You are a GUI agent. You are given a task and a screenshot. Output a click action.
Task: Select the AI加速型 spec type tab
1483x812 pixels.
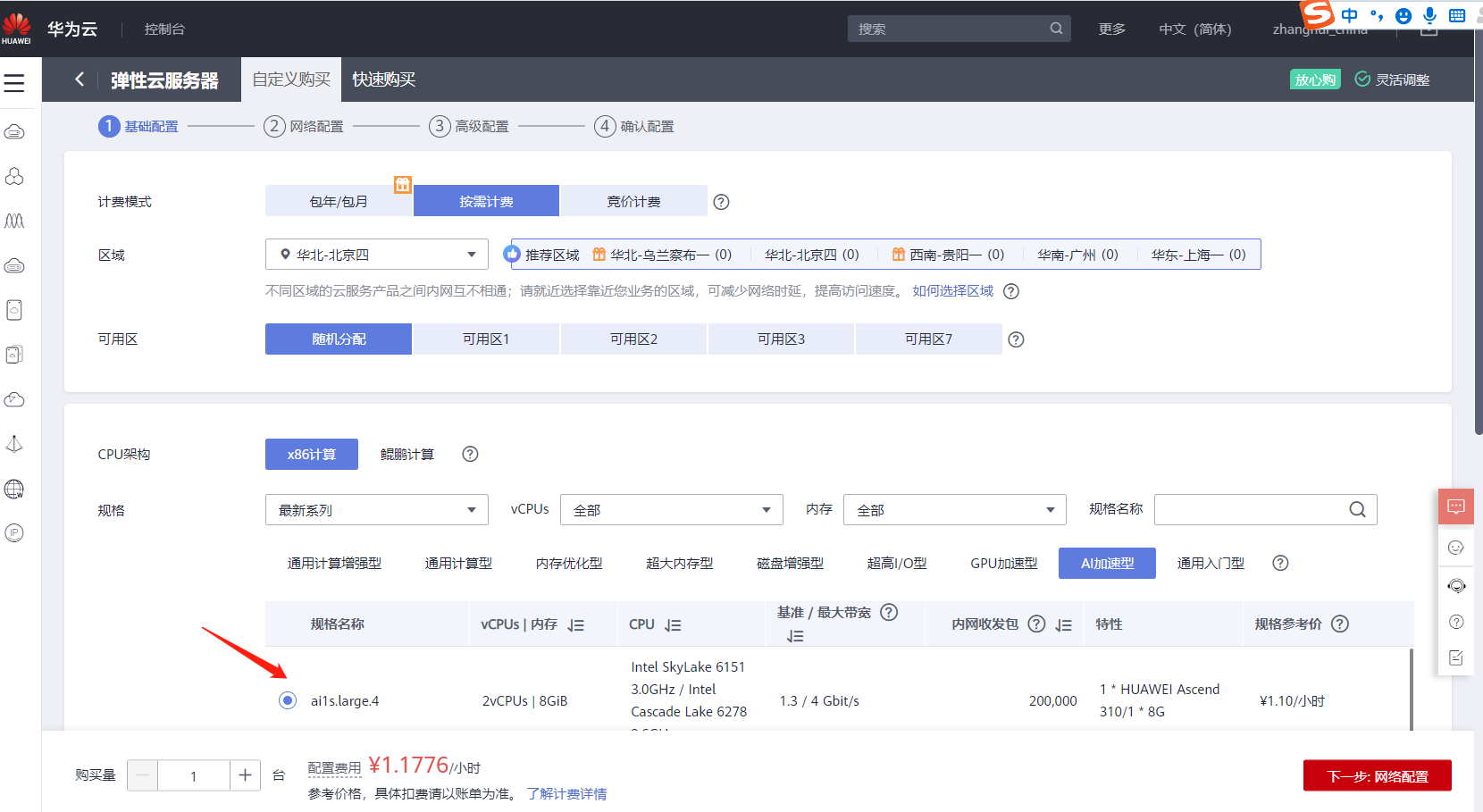pyautogui.click(x=1107, y=563)
